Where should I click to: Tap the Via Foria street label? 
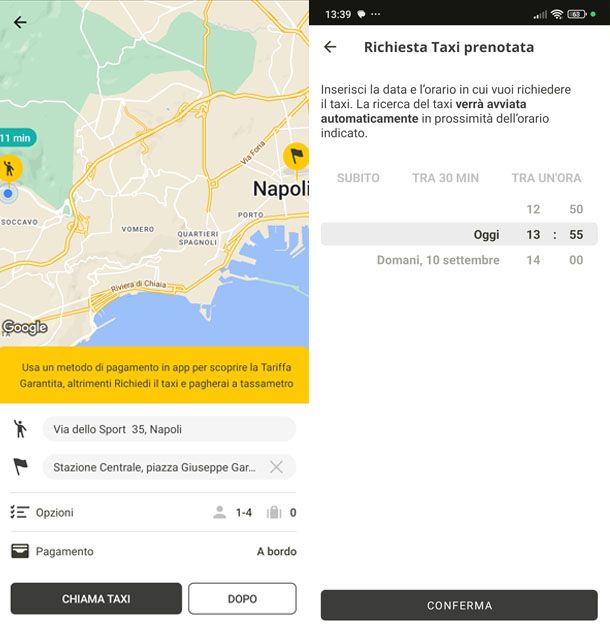coord(253,152)
